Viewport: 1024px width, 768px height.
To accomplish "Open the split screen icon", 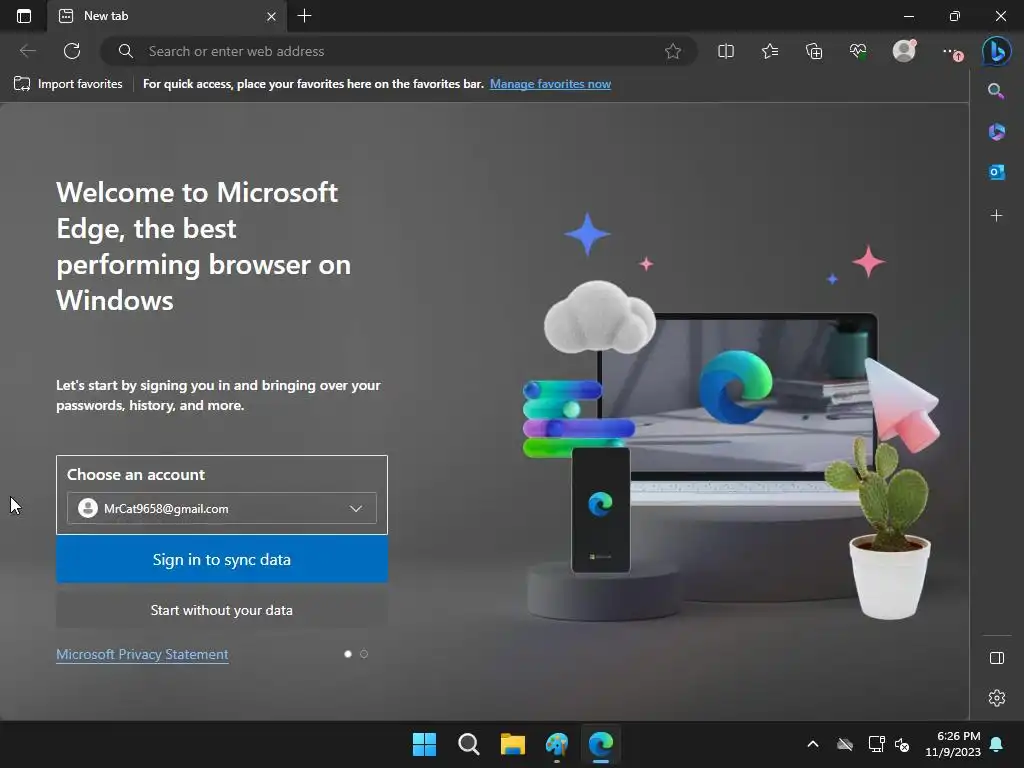I will (726, 51).
